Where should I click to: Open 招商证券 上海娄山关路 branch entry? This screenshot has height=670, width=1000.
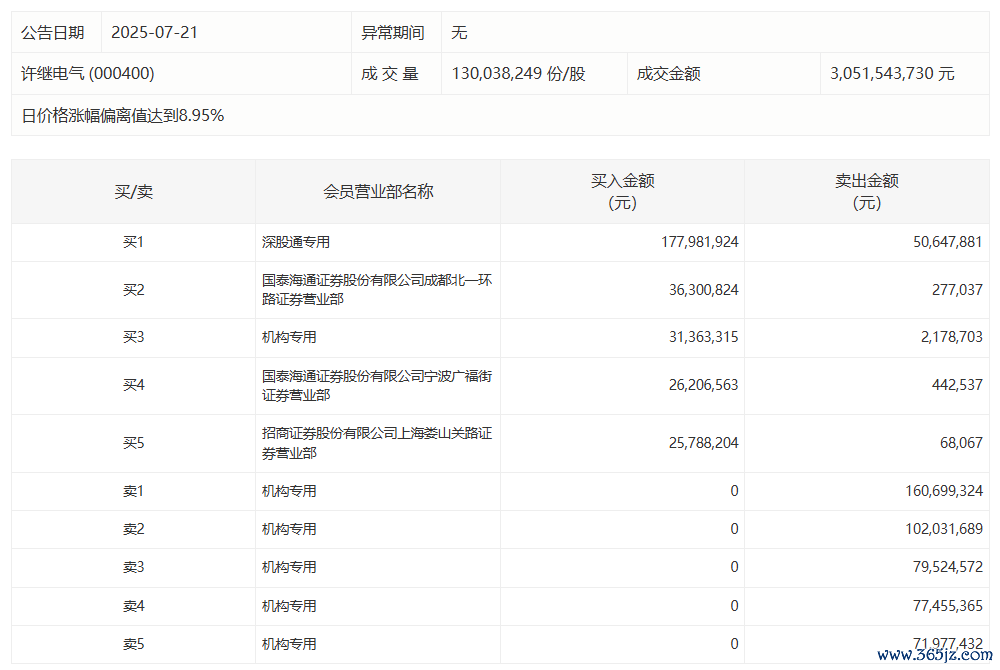pyautogui.click(x=377, y=443)
